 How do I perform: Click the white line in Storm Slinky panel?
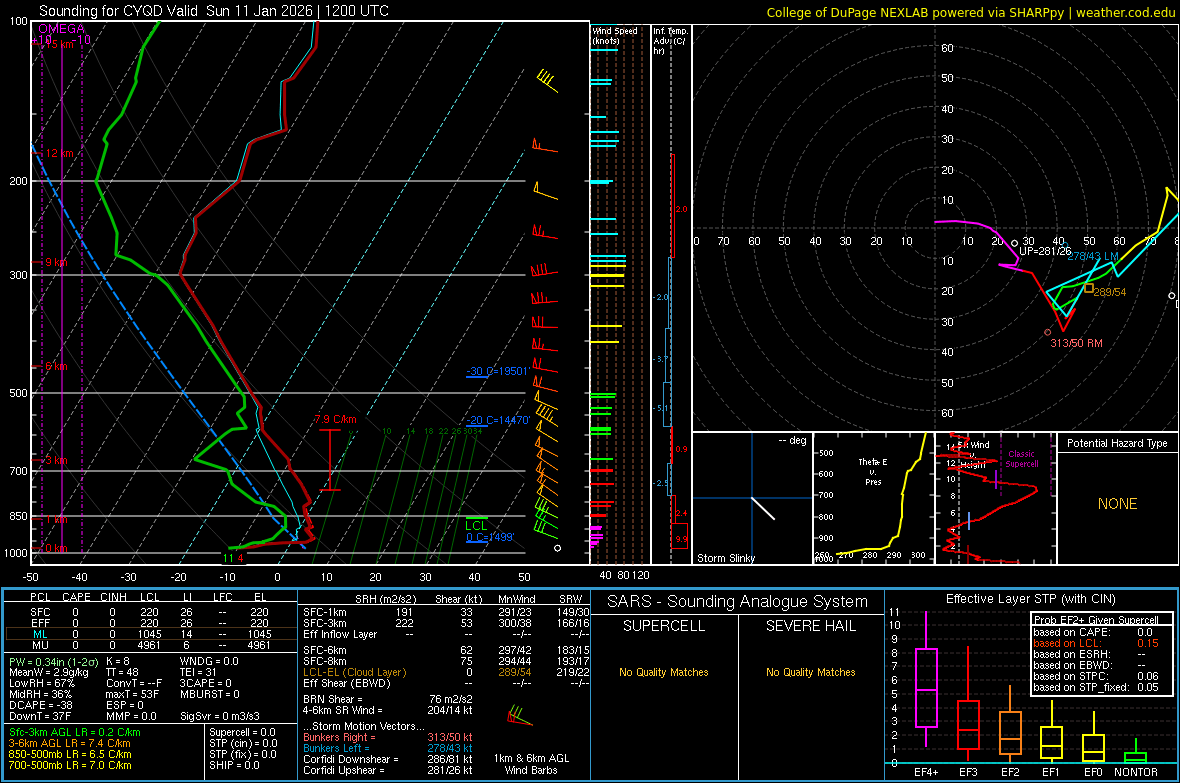[763, 508]
